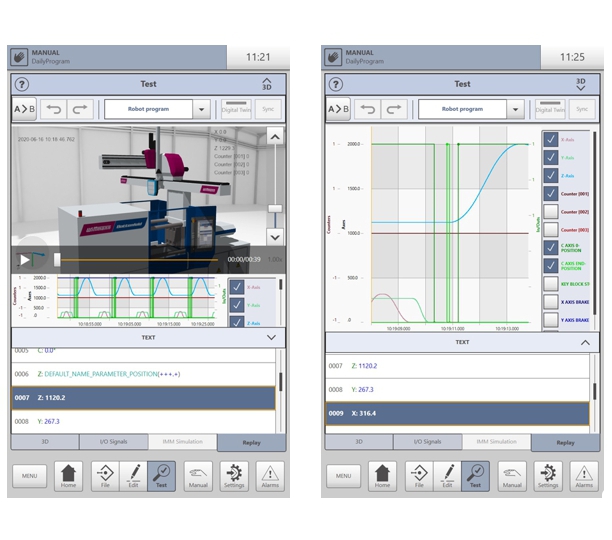Screen dimensions: 612x540
Task: Enable Counter [002] checkbox
Action: [x=551, y=211]
